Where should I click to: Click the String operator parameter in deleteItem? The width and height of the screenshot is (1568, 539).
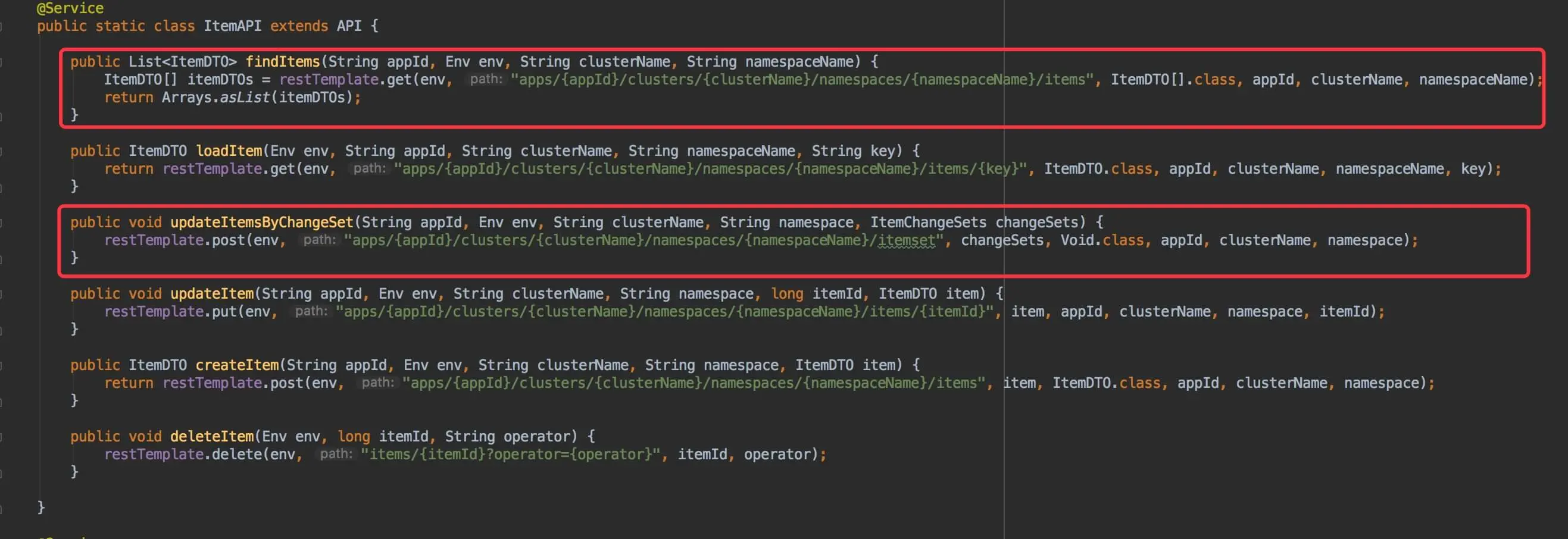(x=507, y=436)
